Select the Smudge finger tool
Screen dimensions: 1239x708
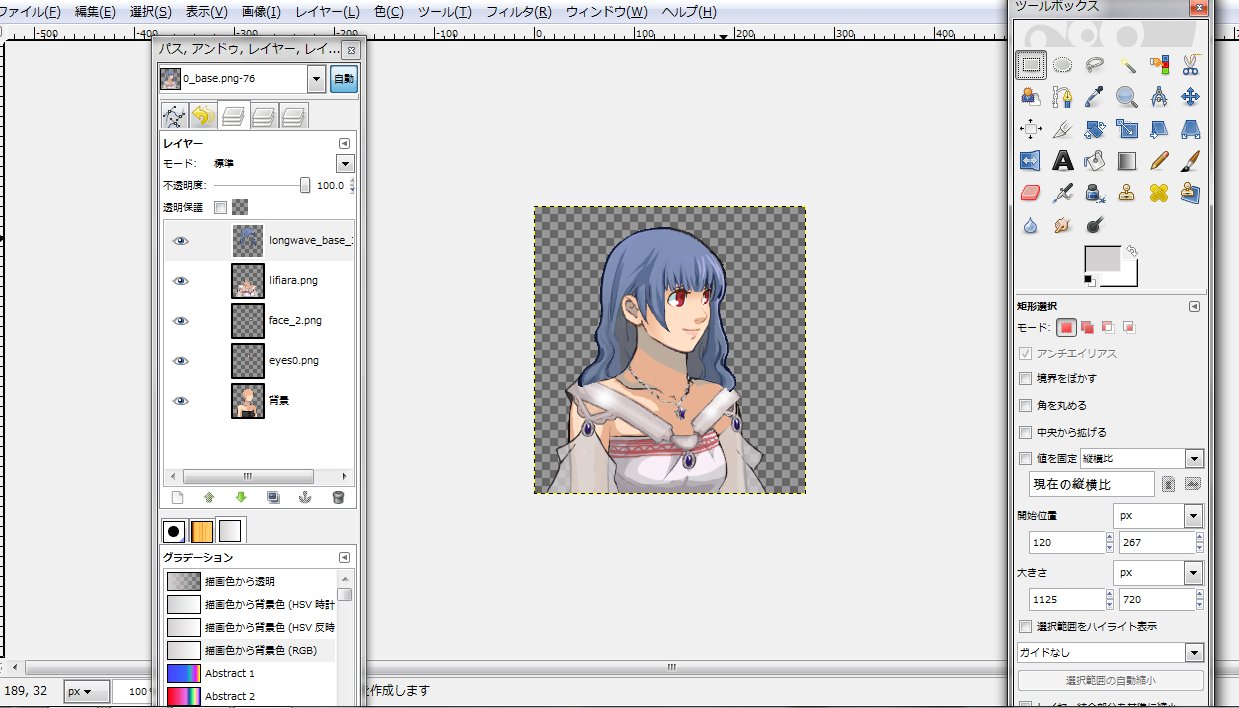pyautogui.click(x=1063, y=224)
